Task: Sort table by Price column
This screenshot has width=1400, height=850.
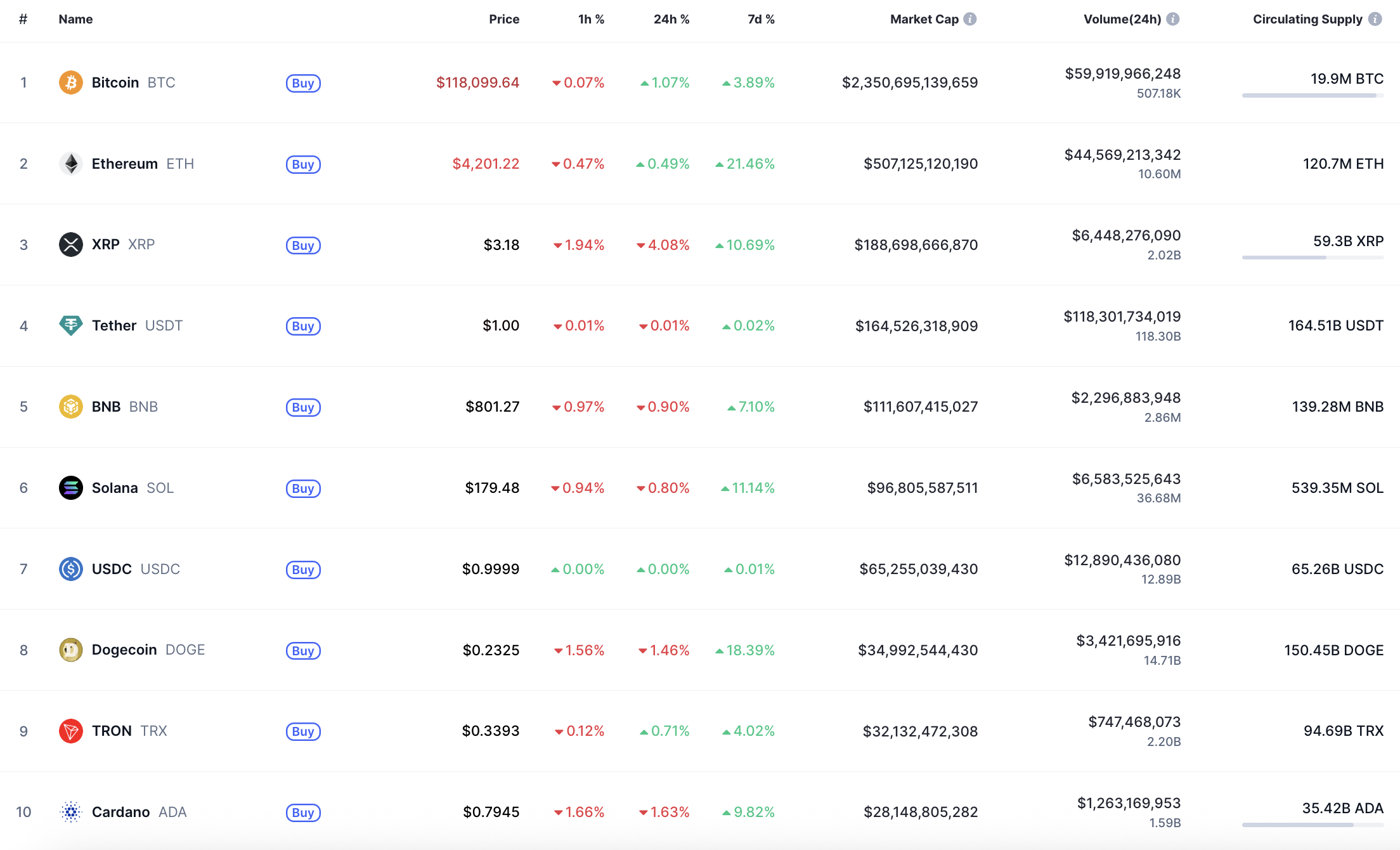Action: (x=503, y=19)
